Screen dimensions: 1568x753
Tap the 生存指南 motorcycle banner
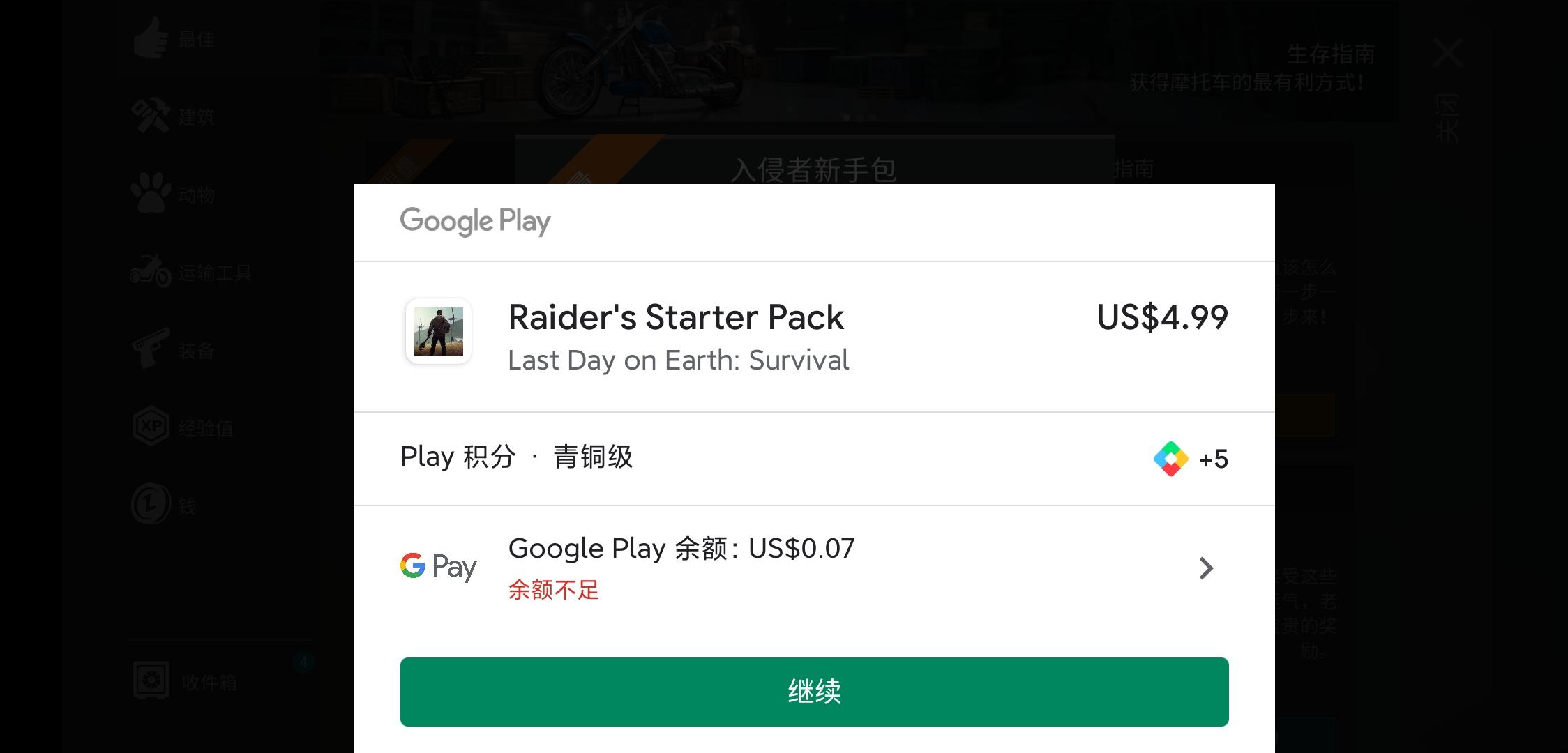(859, 61)
